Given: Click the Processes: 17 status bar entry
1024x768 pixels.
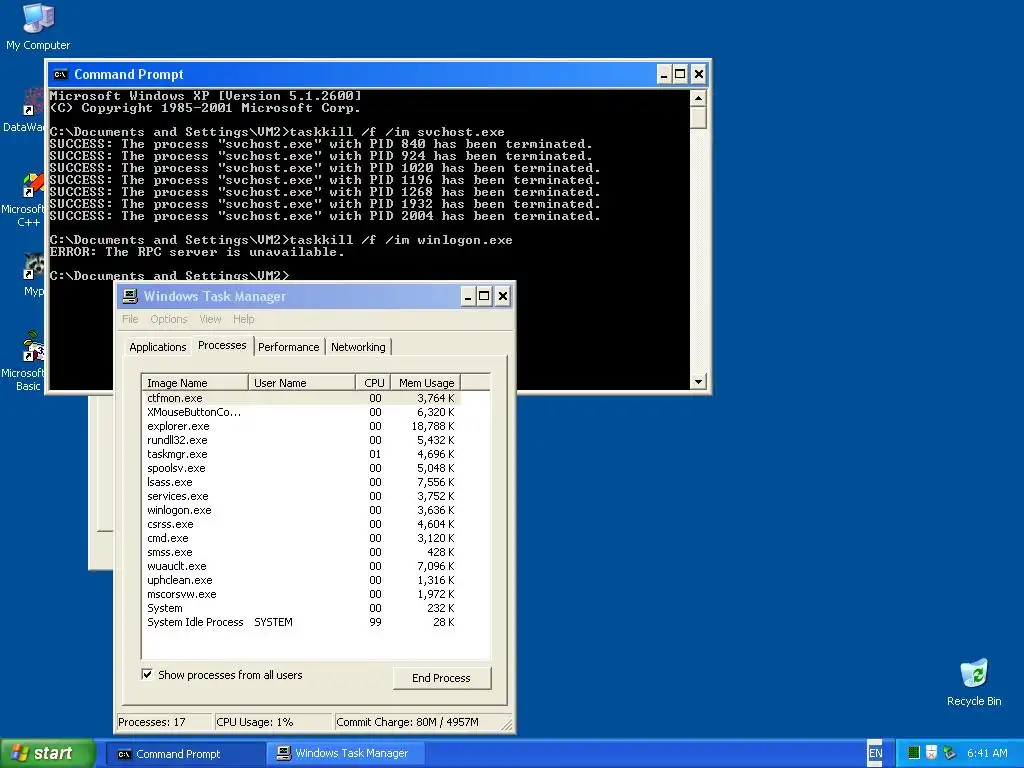Looking at the screenshot, I should click(x=165, y=722).
